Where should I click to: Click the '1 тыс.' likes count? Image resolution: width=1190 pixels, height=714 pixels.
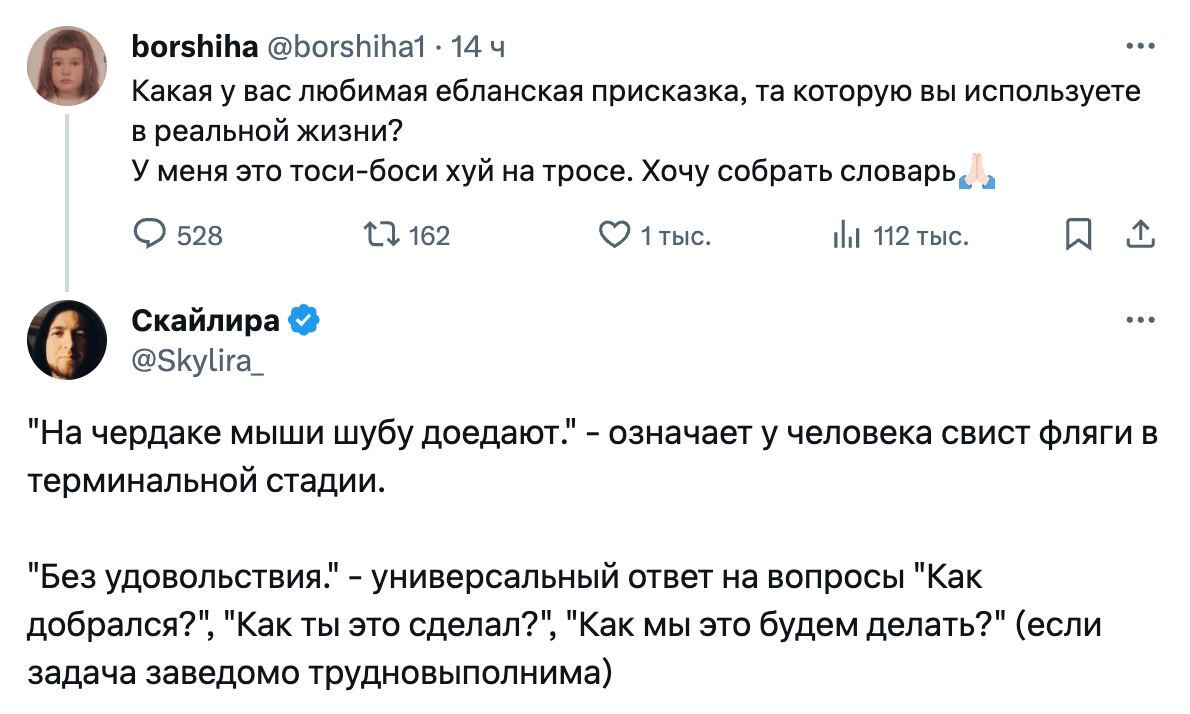pos(675,237)
